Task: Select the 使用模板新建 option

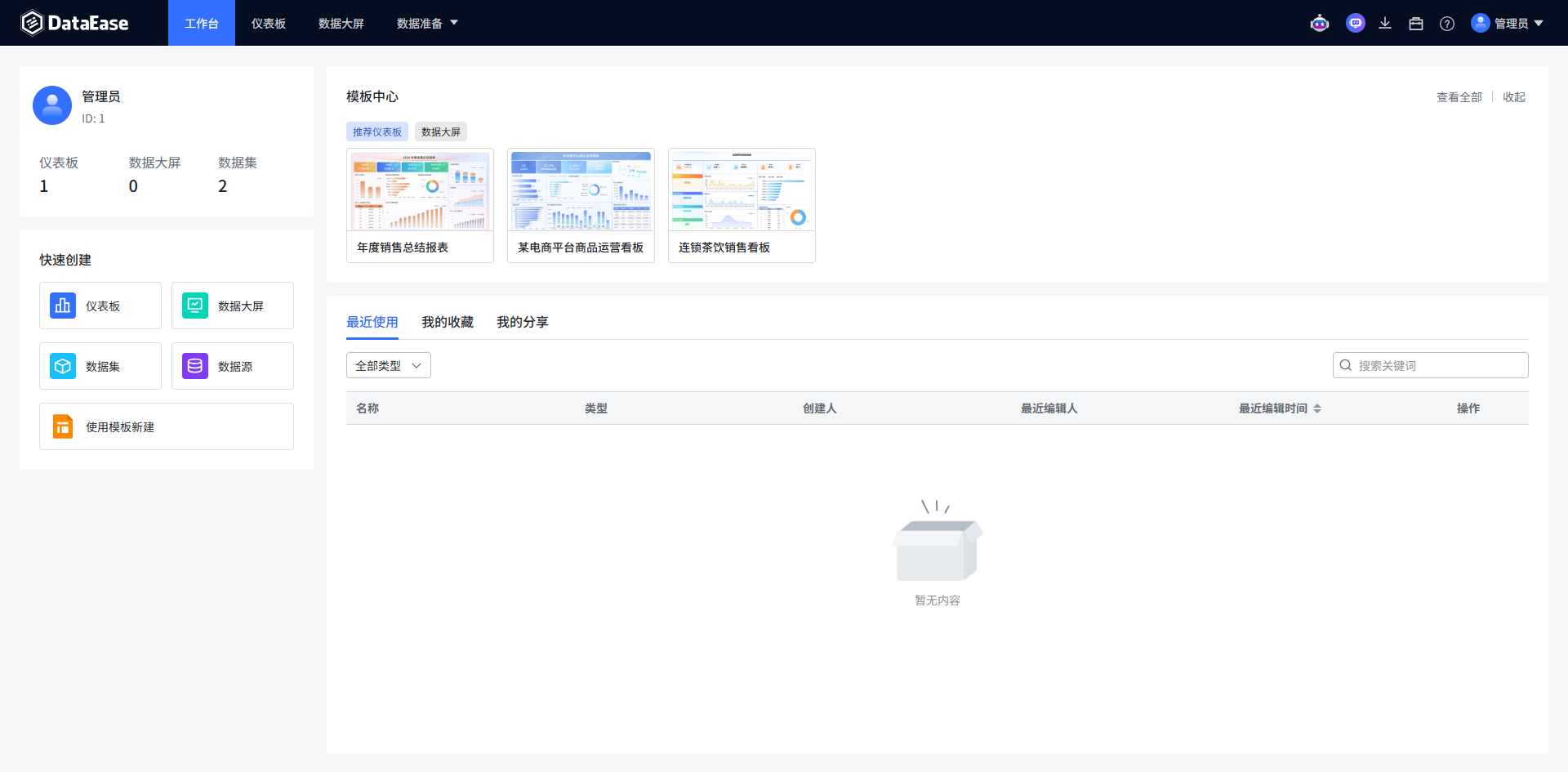Action: coord(167,426)
